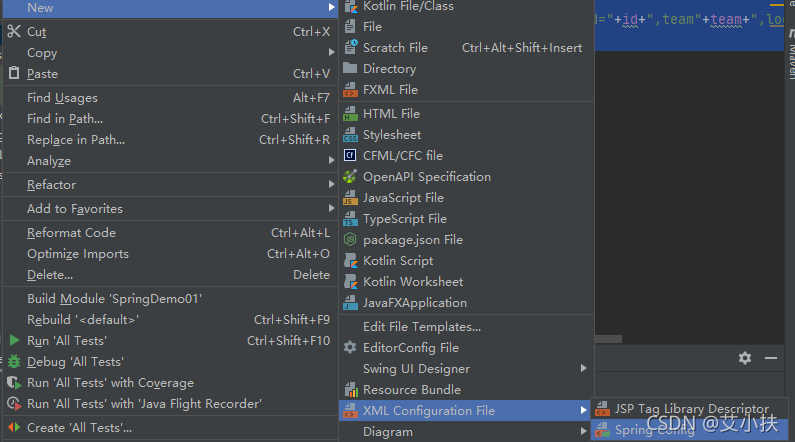The height and width of the screenshot is (442, 795).
Task: Choose Delete... from context menu
Action: (170, 275)
